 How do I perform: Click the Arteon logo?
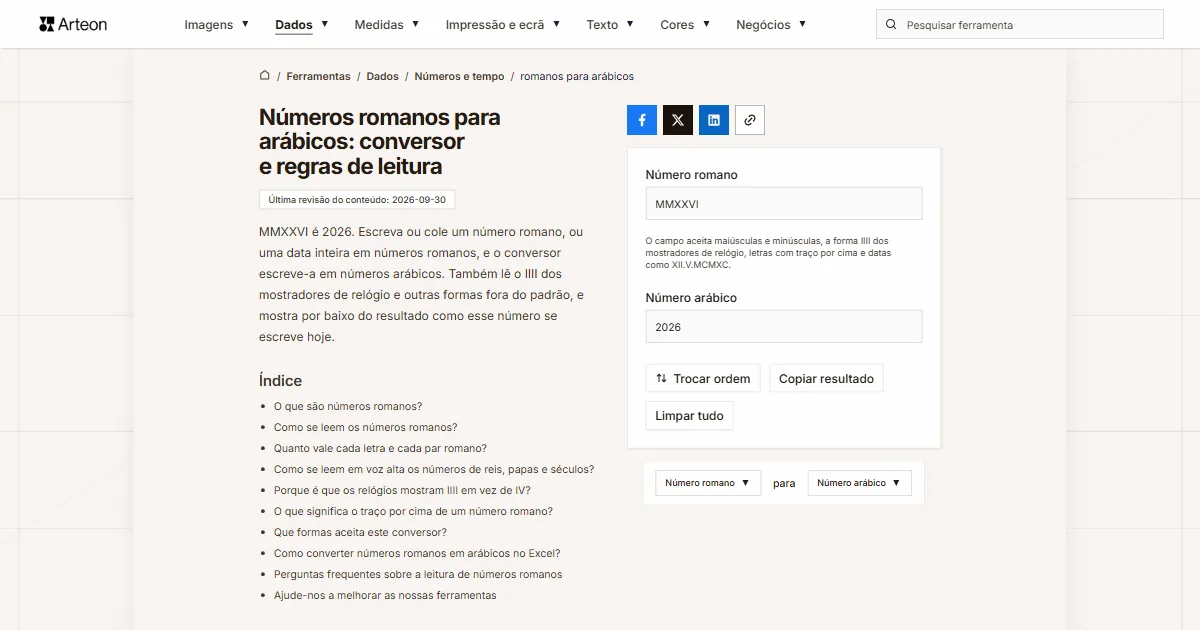tap(73, 24)
